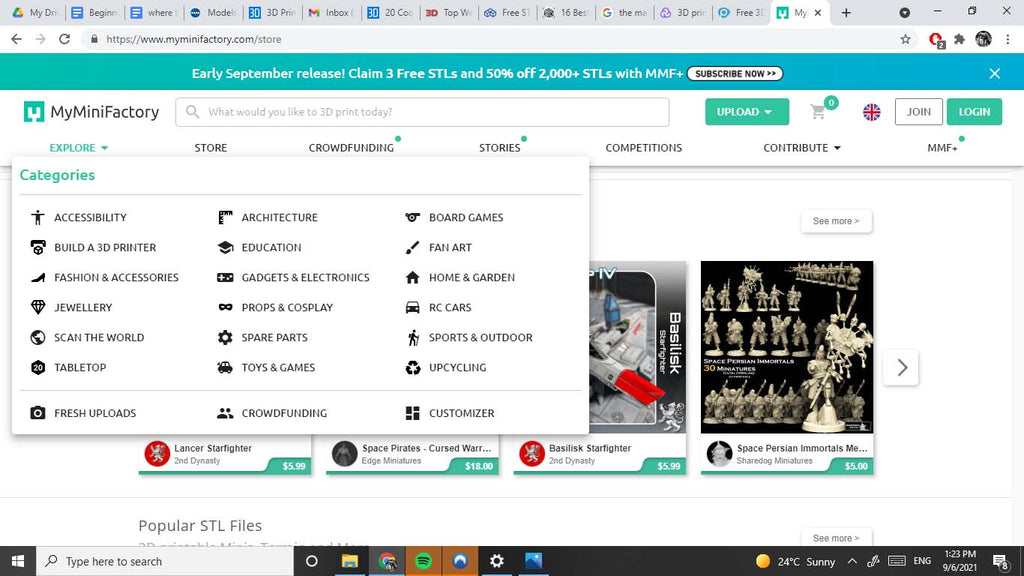This screenshot has width=1024, height=576.
Task: Select the Build a 3D Printer icon
Action: pyautogui.click(x=38, y=248)
